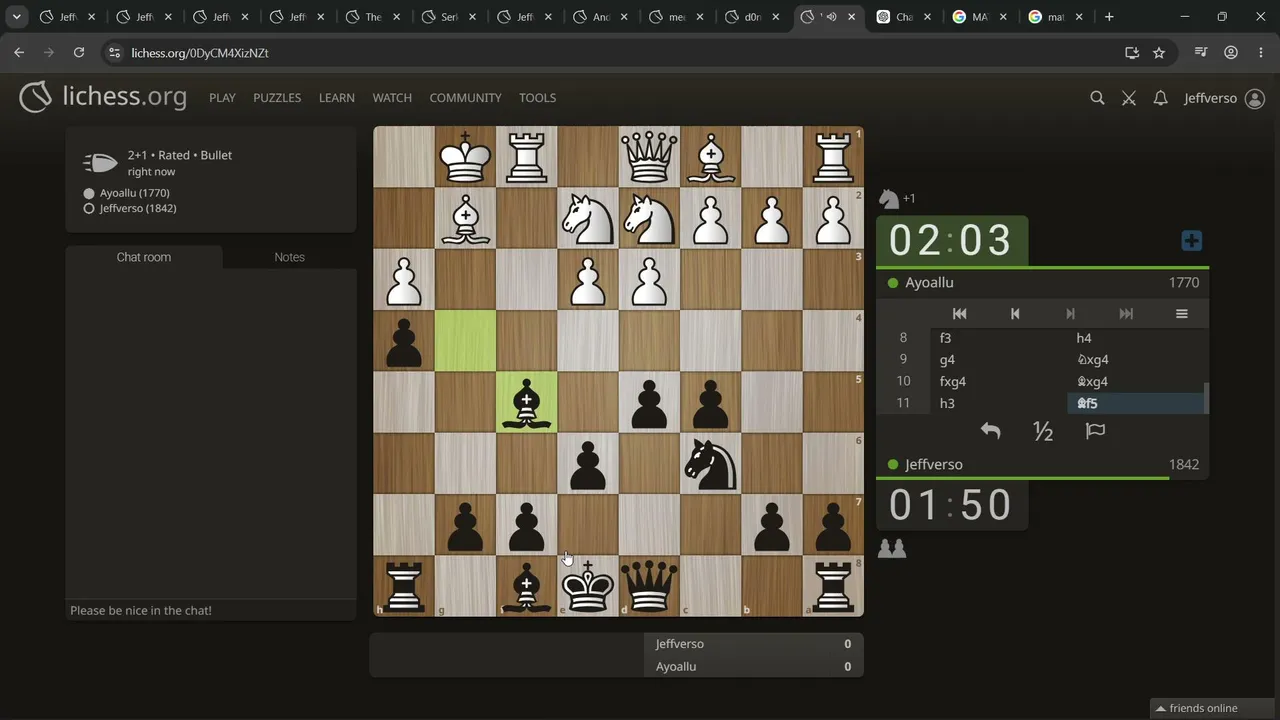Select the white queen on d1
This screenshot has width=1280, height=720.
pyautogui.click(x=649, y=157)
